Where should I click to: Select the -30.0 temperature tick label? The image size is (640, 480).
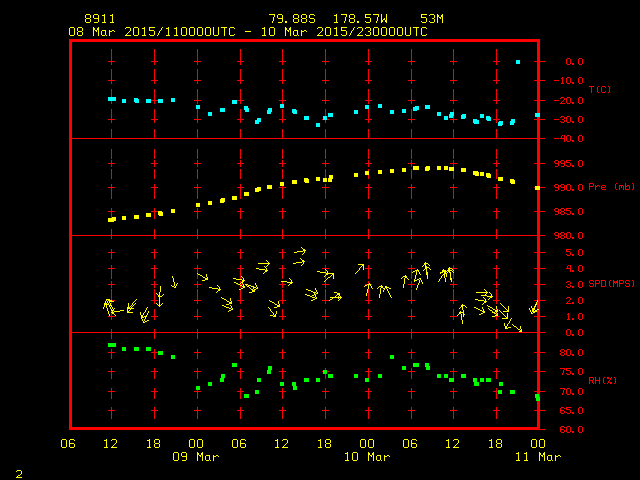569,120
